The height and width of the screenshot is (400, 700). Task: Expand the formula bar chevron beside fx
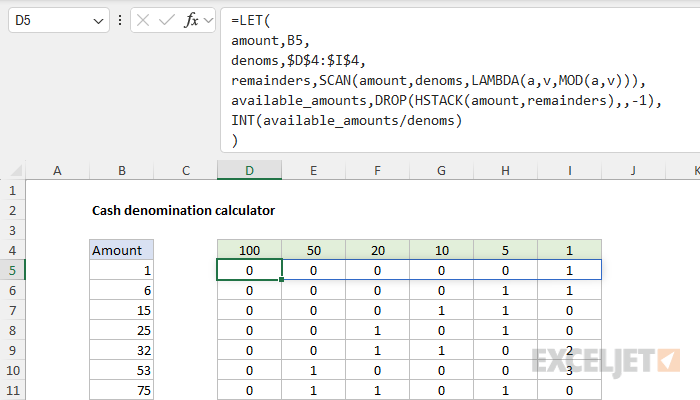(x=208, y=21)
